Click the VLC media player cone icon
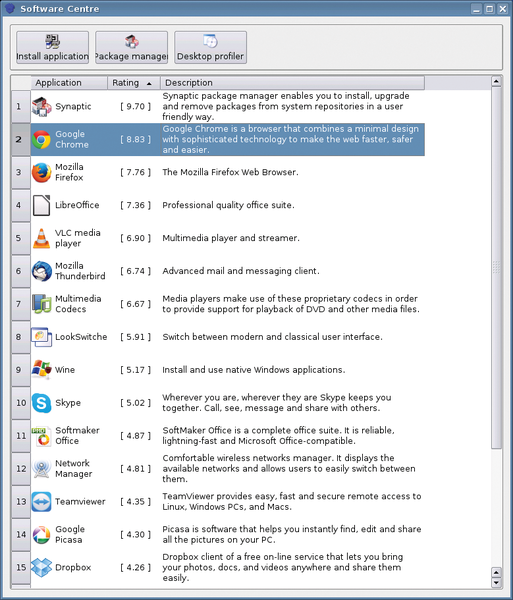Screen dimensions: 513x600 [x=41, y=238]
